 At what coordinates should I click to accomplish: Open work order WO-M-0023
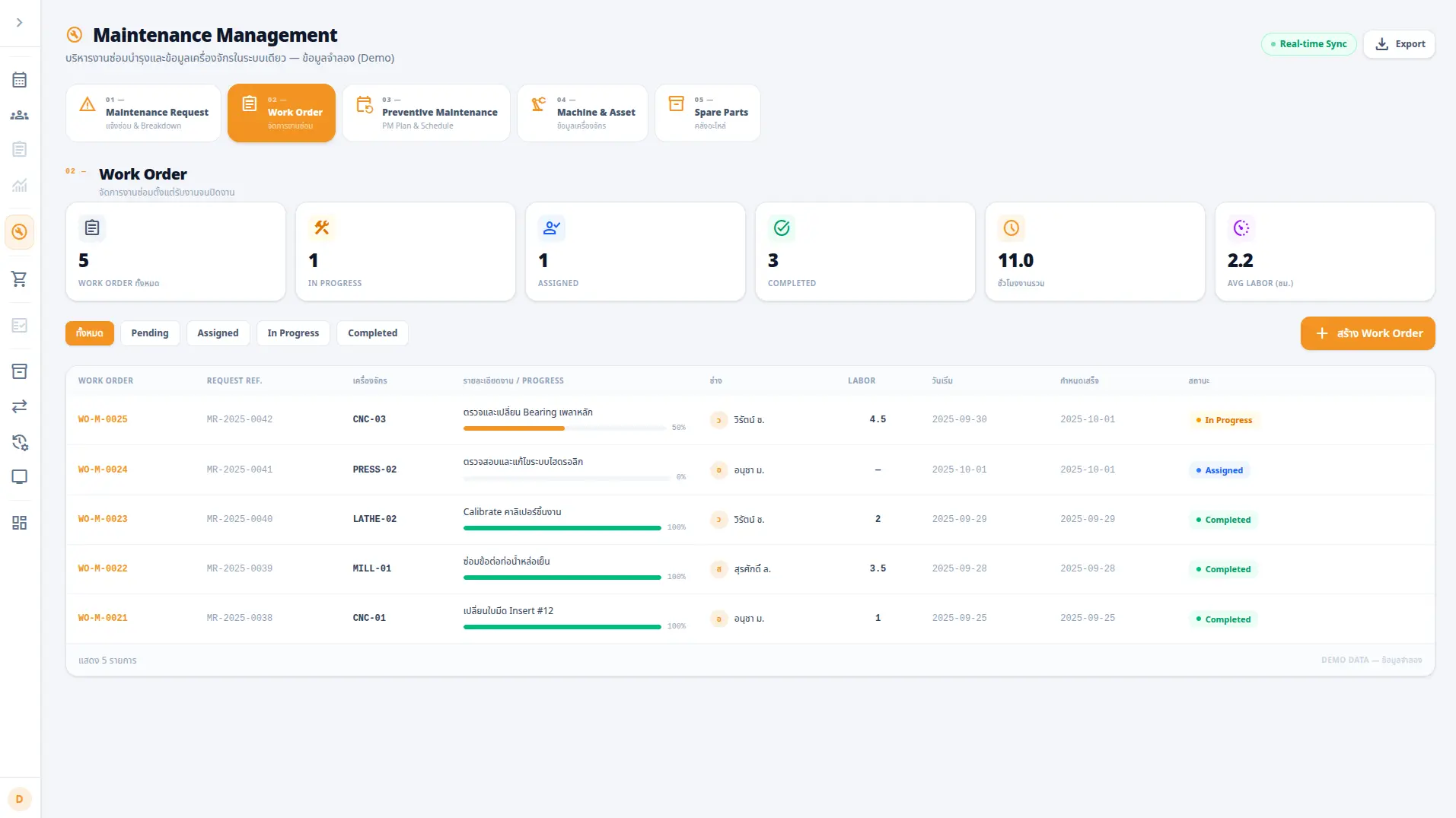click(x=103, y=519)
